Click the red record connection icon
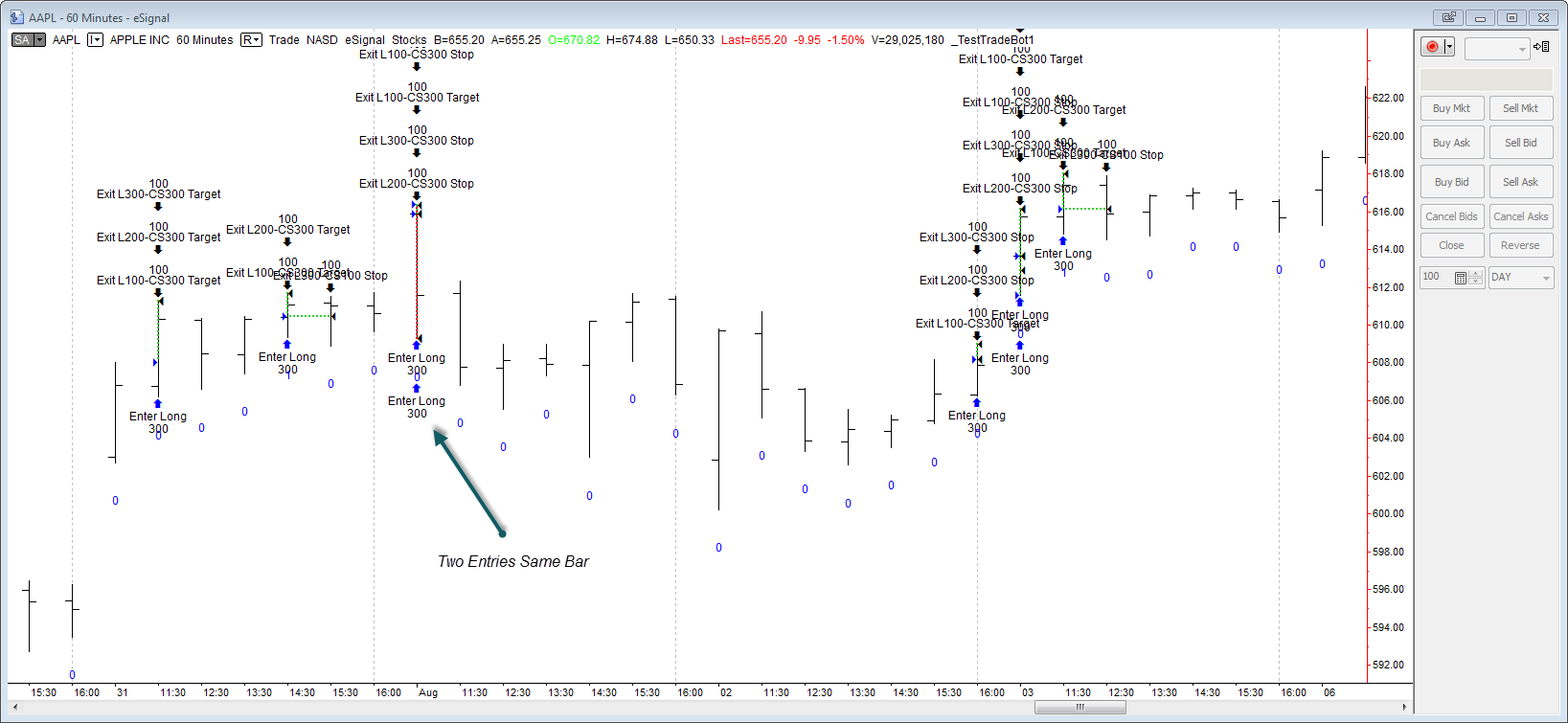 [1432, 47]
